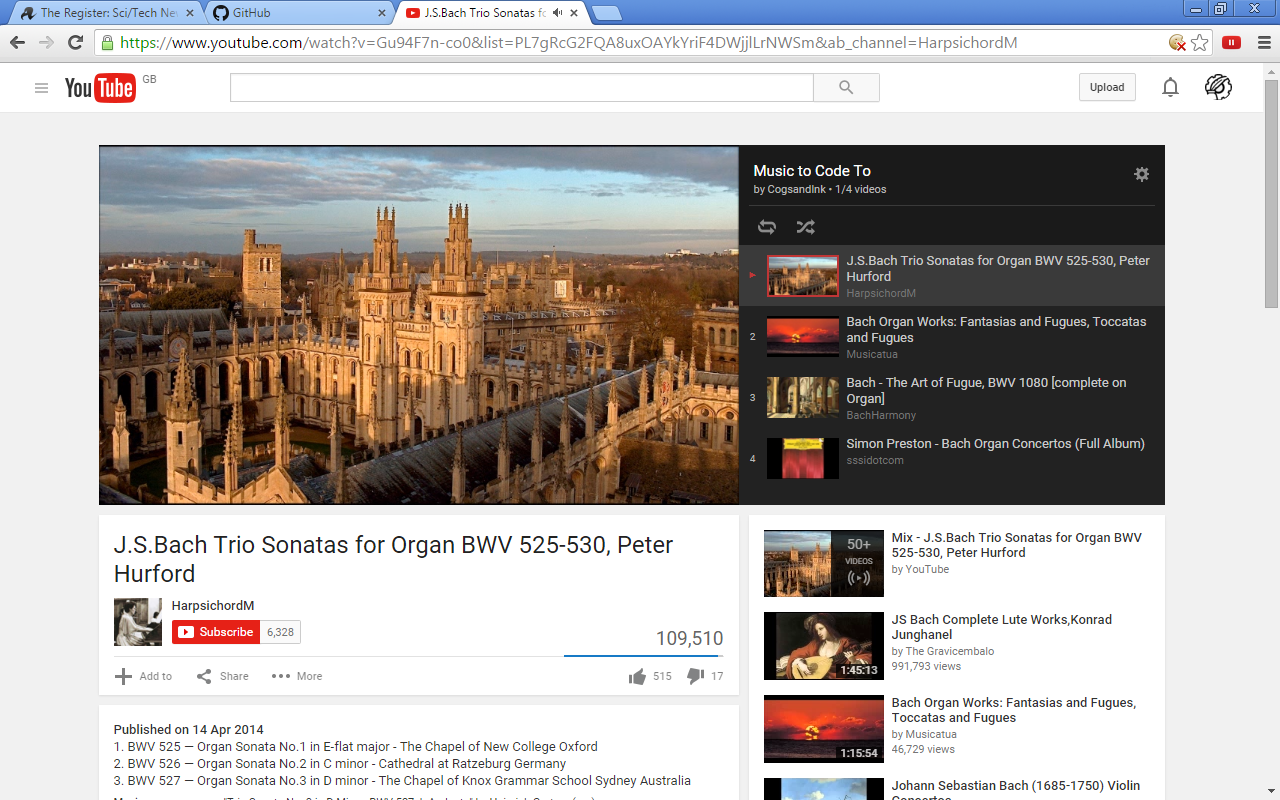This screenshot has width=1280, height=800.
Task: Play The Art of Fugue playlist thumbnail
Action: 803,397
